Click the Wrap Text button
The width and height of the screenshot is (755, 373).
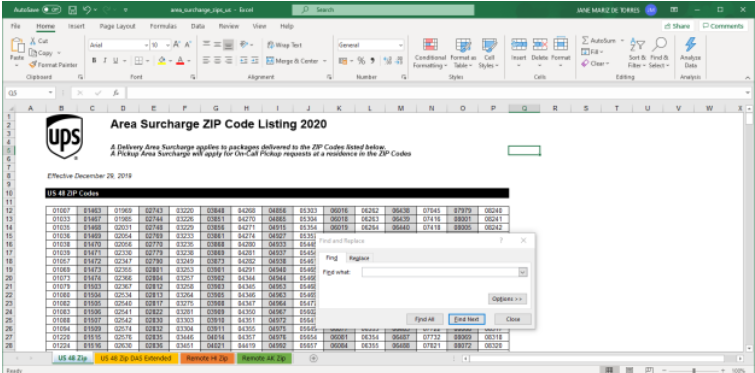tap(285, 45)
